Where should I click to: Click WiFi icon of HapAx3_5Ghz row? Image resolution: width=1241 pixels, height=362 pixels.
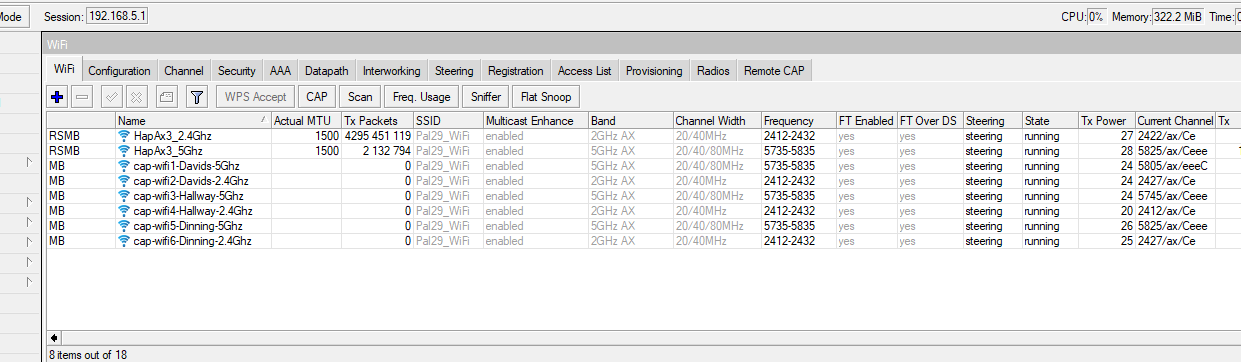(124, 150)
